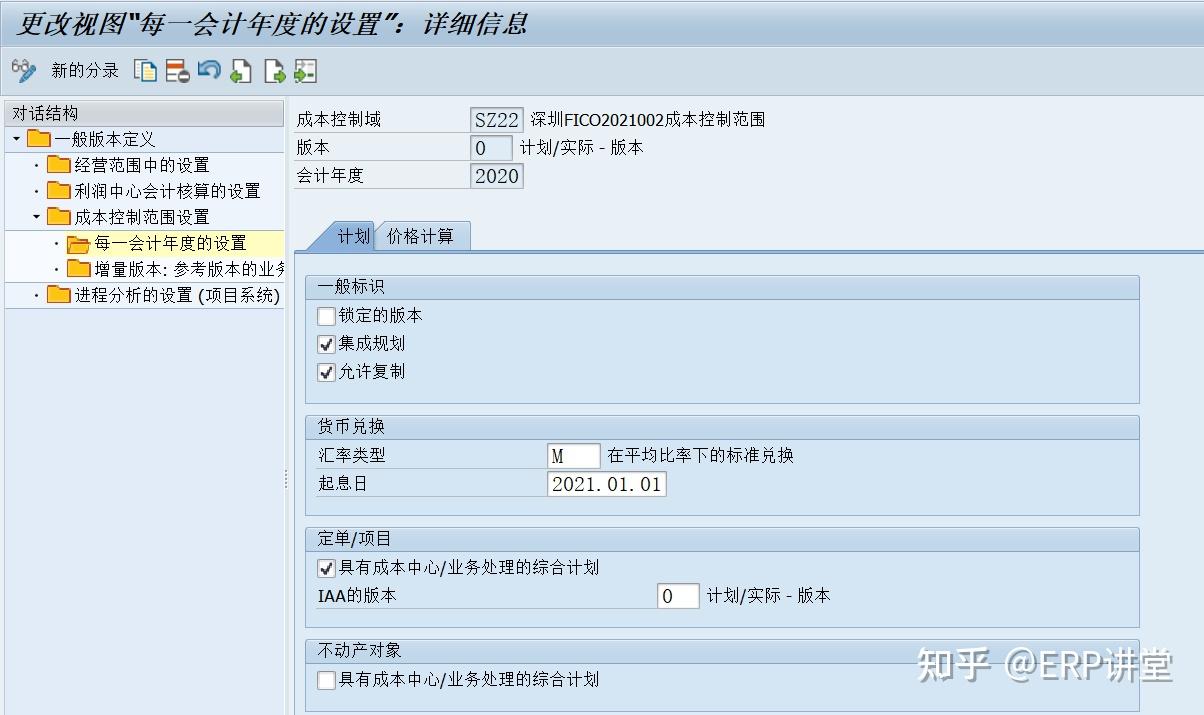The width and height of the screenshot is (1204, 715).
Task: Click the display/change toggle glasses icon
Action: pyautogui.click(x=20, y=70)
